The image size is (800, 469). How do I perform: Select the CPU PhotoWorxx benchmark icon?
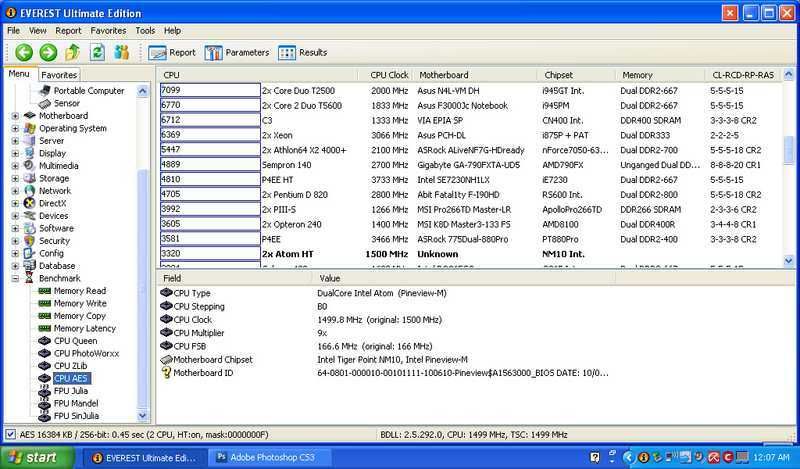45,353
